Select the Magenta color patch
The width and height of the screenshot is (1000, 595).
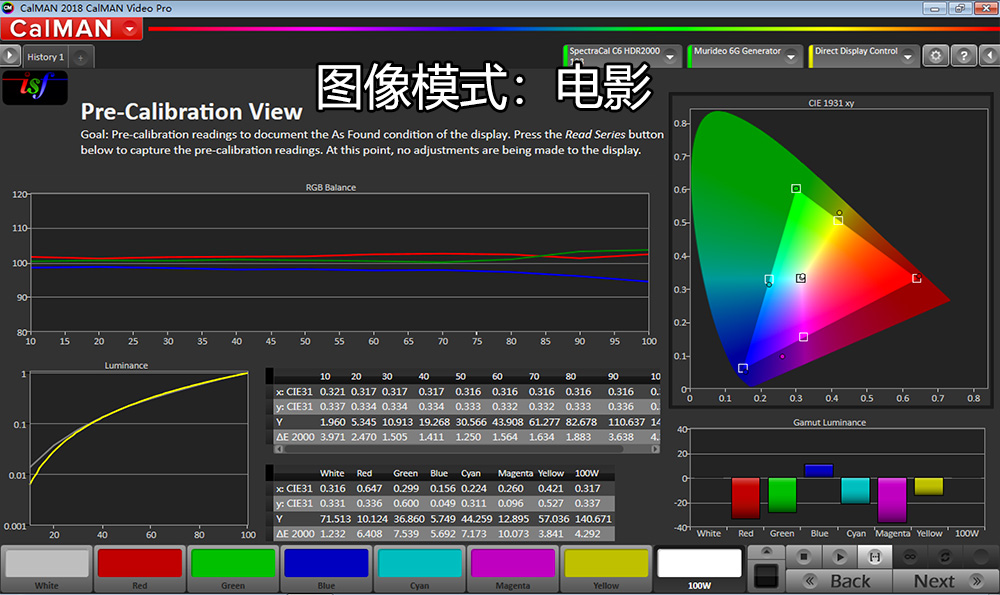[513, 568]
